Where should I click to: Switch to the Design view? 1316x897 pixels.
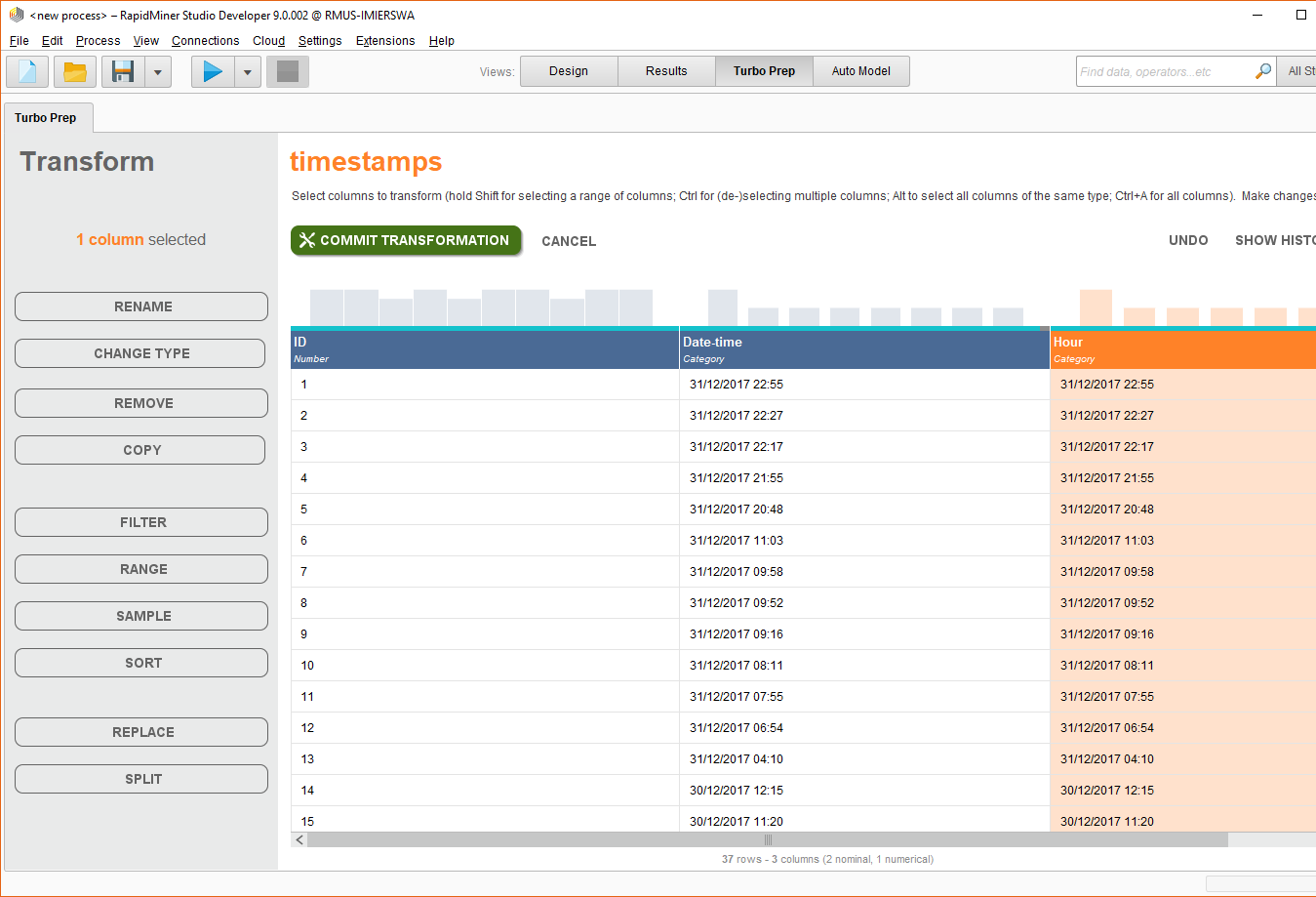point(569,71)
